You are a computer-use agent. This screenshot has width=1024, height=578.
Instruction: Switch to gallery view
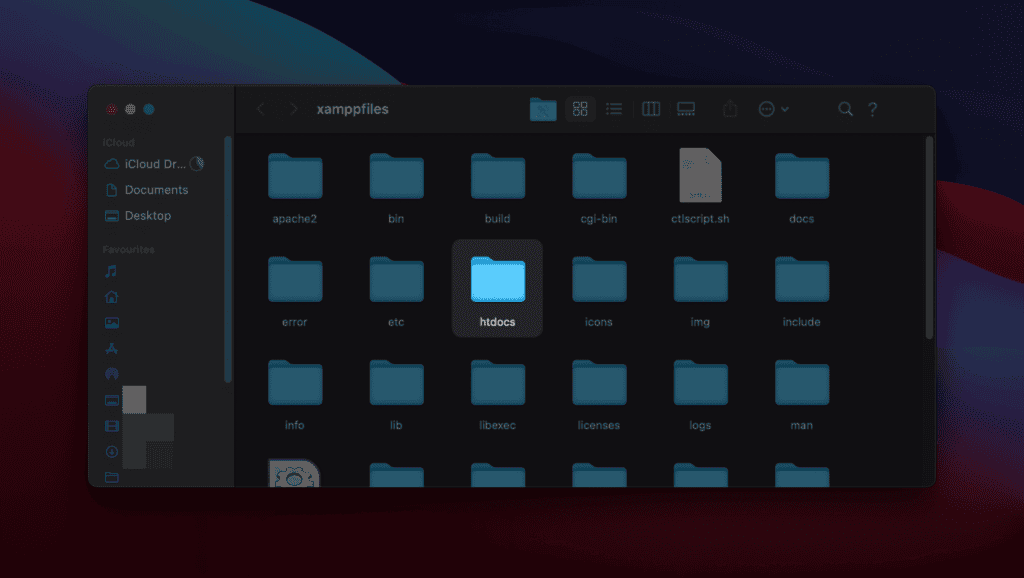click(x=686, y=109)
